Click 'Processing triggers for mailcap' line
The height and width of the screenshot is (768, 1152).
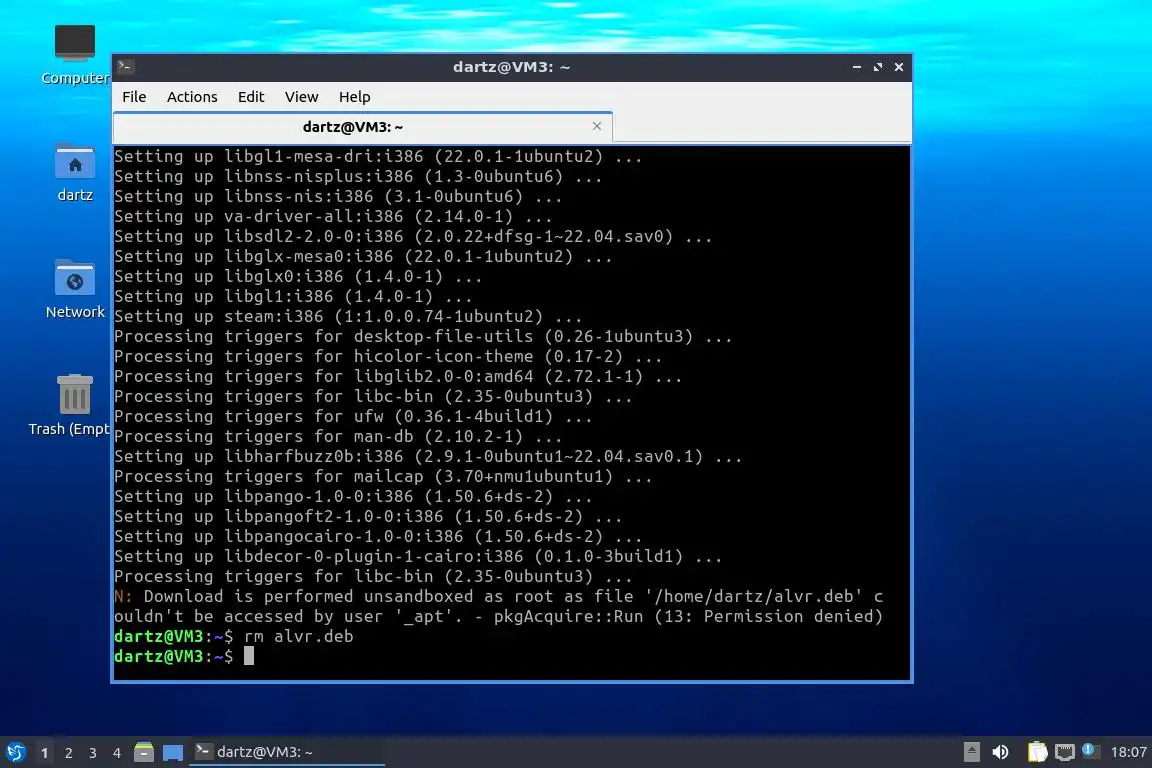(383, 476)
